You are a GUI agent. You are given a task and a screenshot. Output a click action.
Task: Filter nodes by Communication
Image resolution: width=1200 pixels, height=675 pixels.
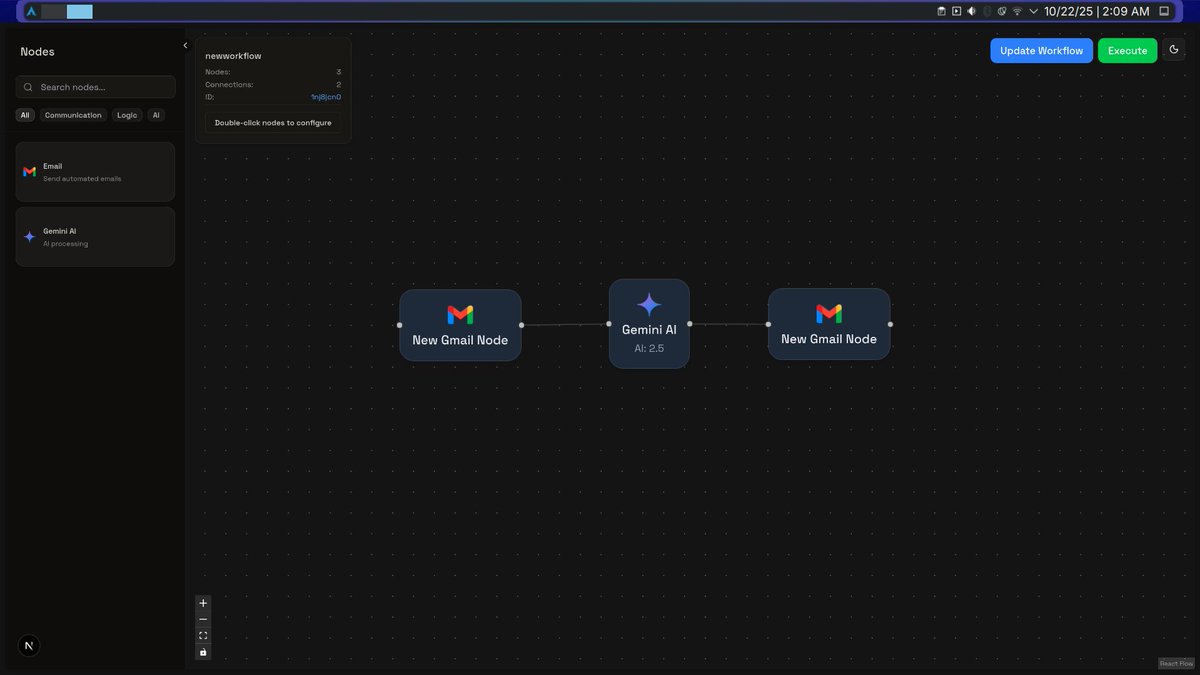click(x=73, y=115)
